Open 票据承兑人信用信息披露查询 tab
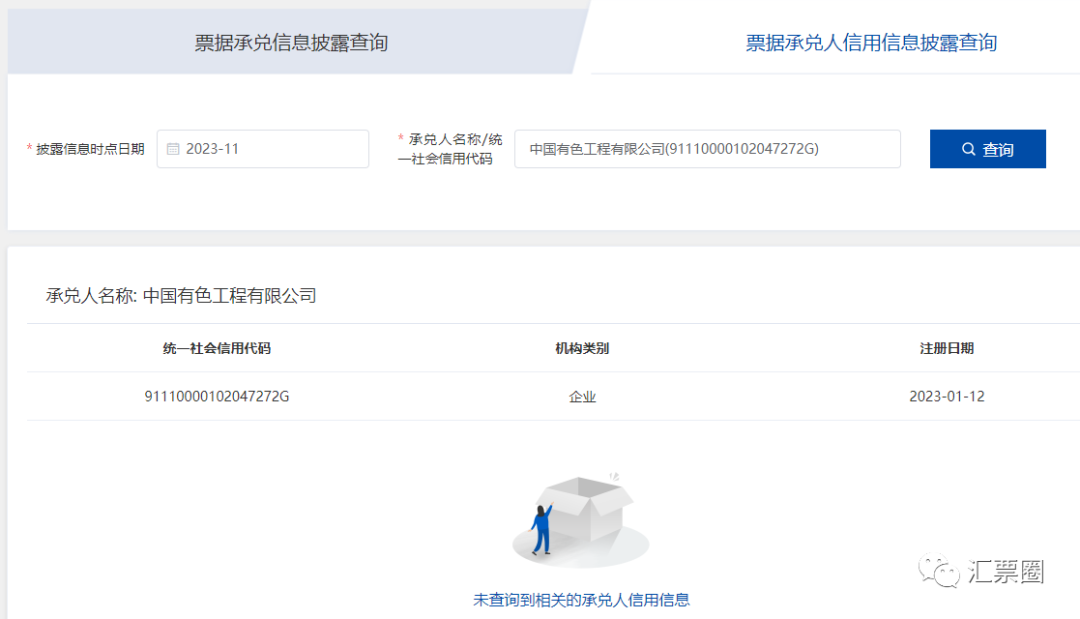This screenshot has height=619, width=1080. (871, 43)
